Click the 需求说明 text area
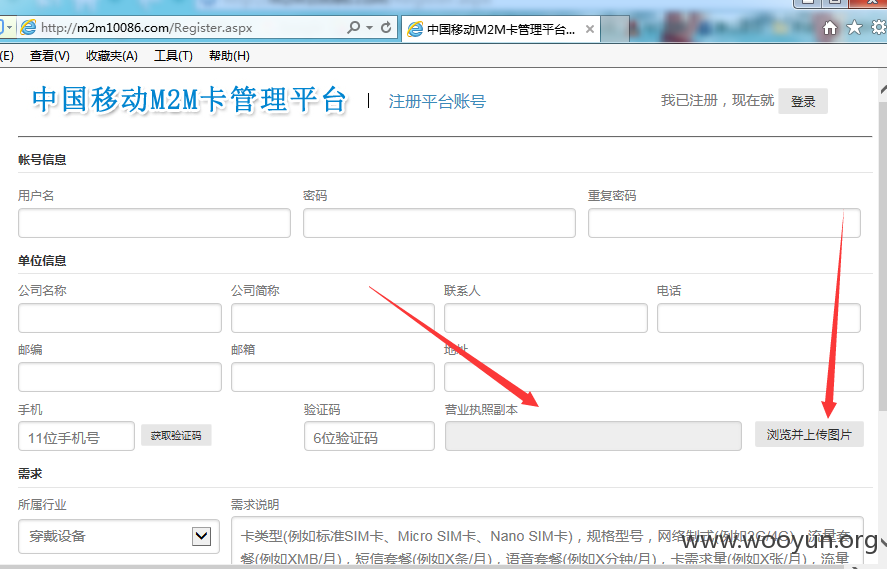This screenshot has height=569, width=887. click(x=547, y=541)
